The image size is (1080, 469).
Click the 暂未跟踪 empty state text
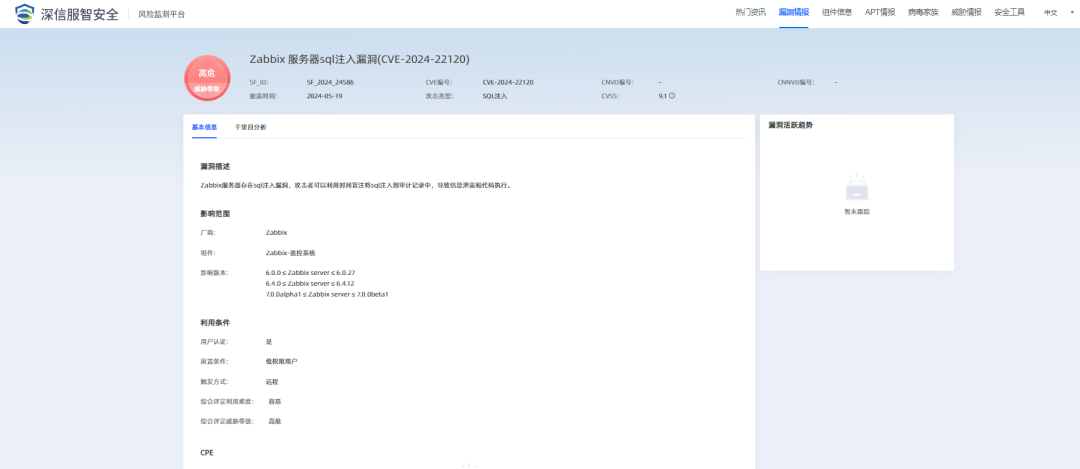tap(857, 211)
